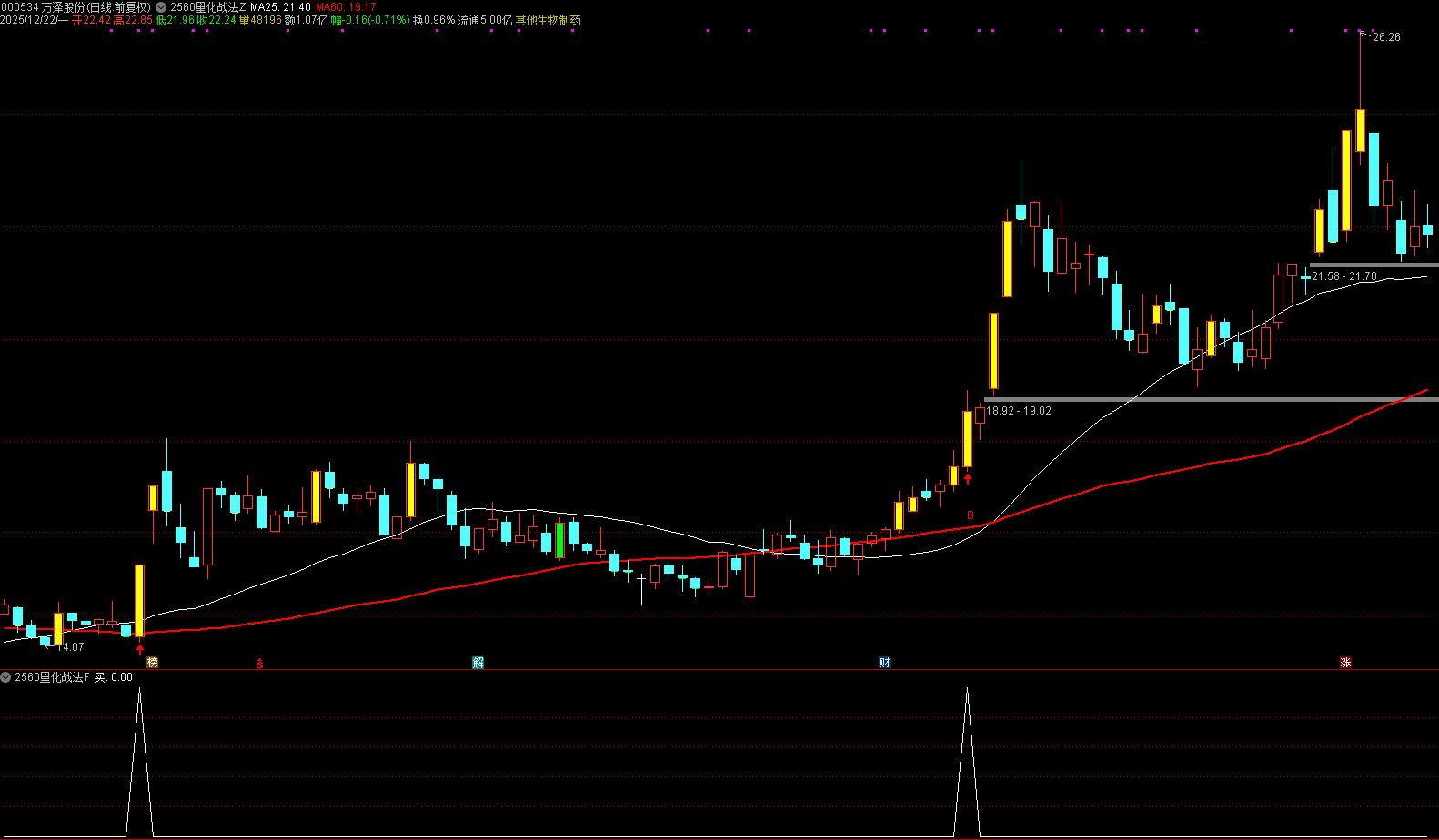The width and height of the screenshot is (1439, 840).
Task: Click the 14.07 low price label
Action: pos(70,647)
